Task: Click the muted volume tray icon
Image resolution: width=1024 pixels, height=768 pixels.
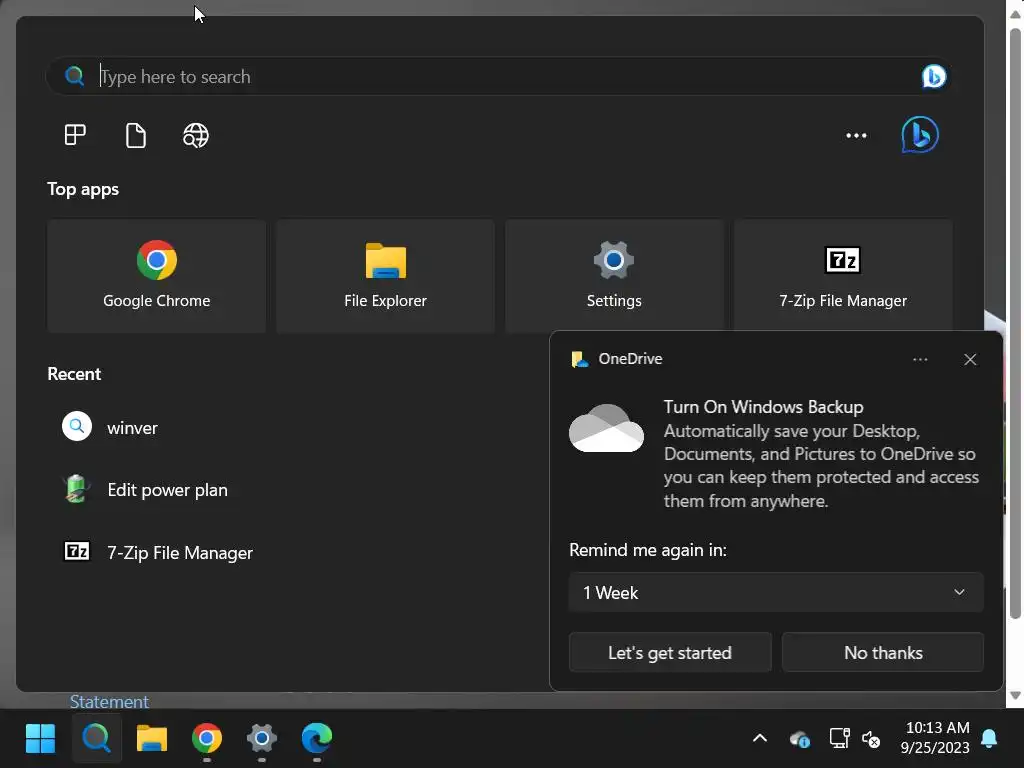Action: pyautogui.click(x=871, y=739)
